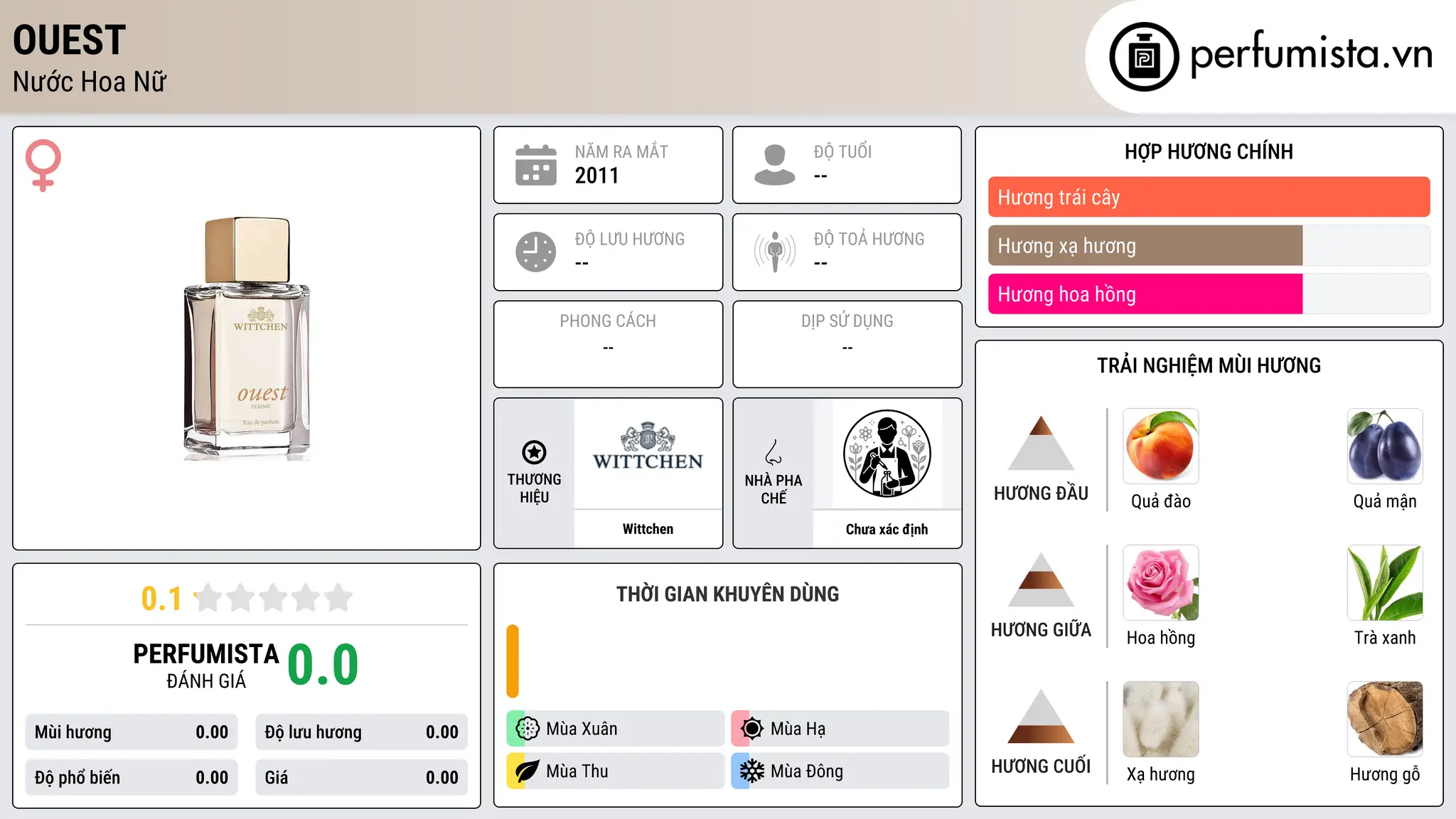Click the pink female gender symbol

click(x=43, y=165)
